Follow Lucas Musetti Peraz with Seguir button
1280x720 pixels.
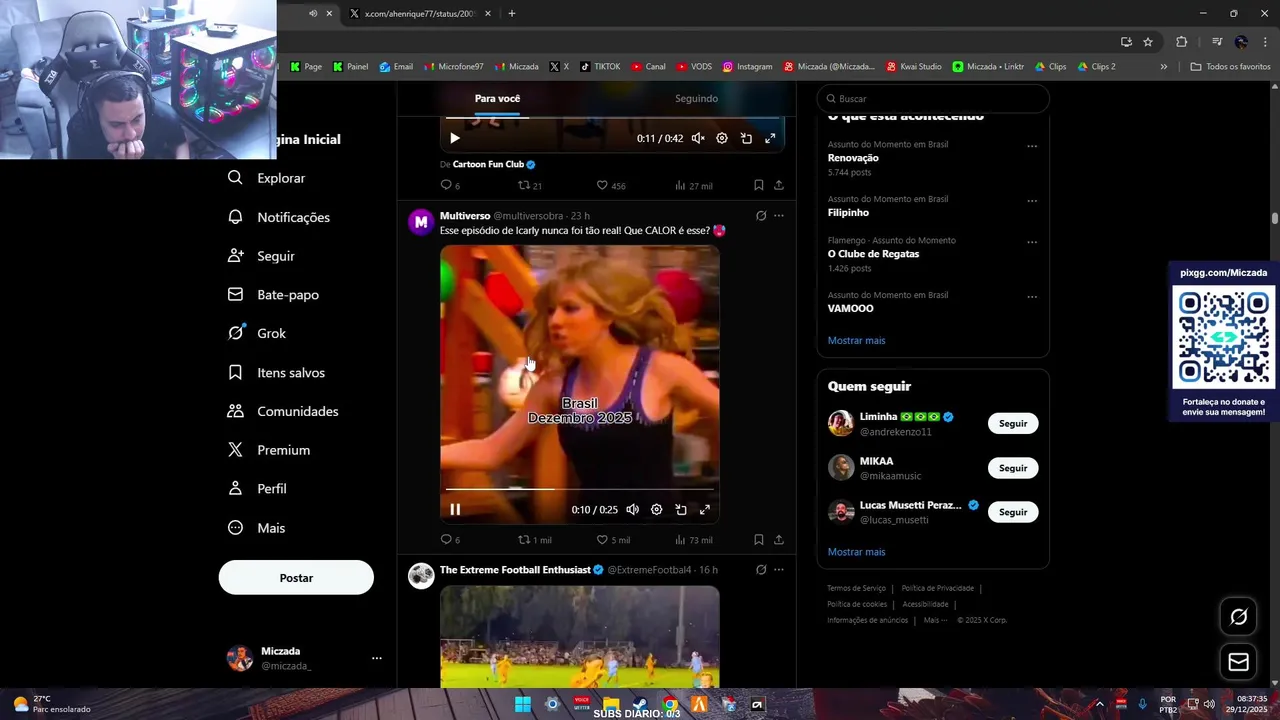tap(1013, 512)
